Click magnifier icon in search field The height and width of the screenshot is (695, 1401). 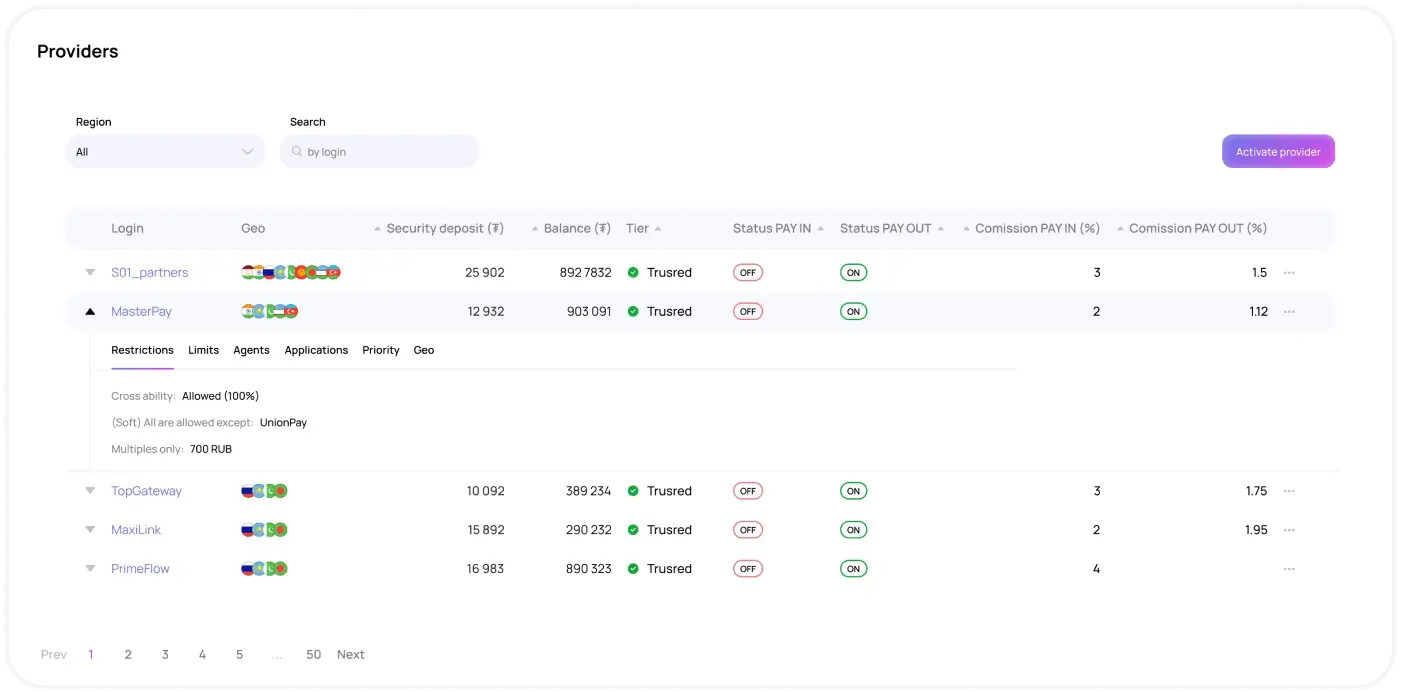click(x=297, y=152)
